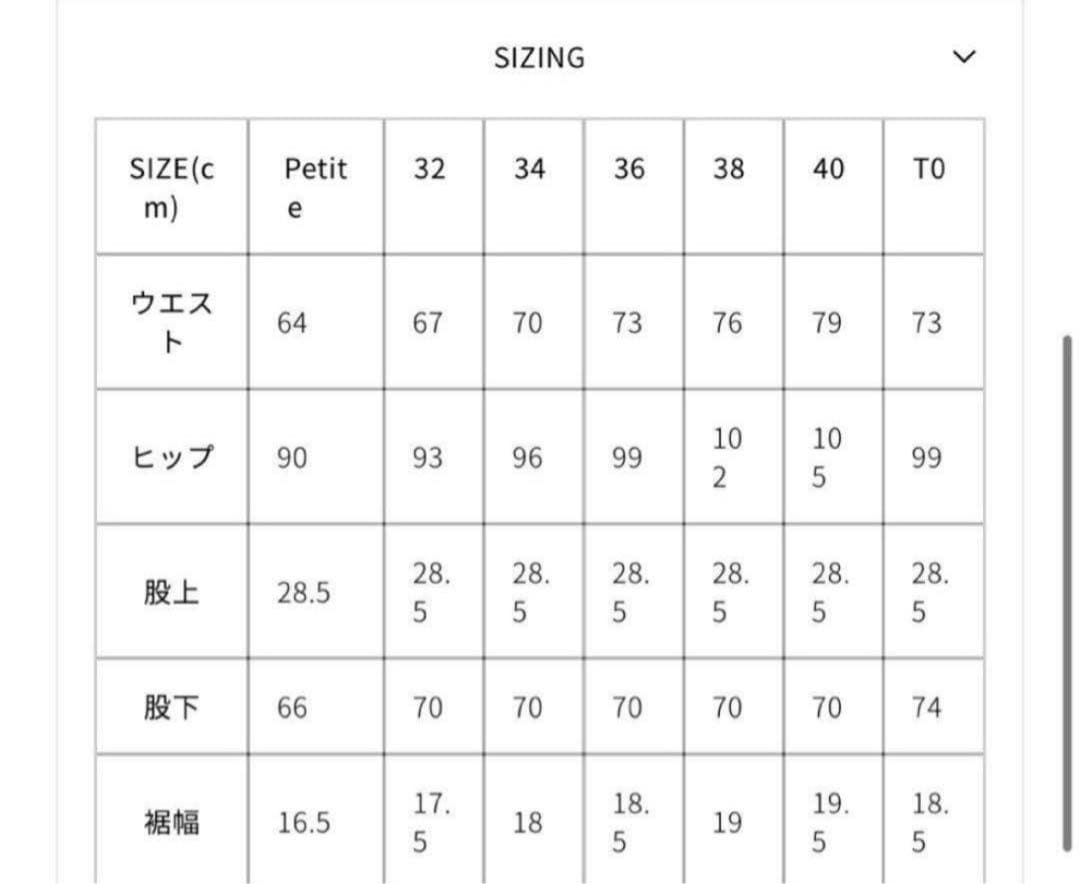Screen dimensions: 1080x884
Task: Select the size 38 column header
Action: [x=729, y=170]
